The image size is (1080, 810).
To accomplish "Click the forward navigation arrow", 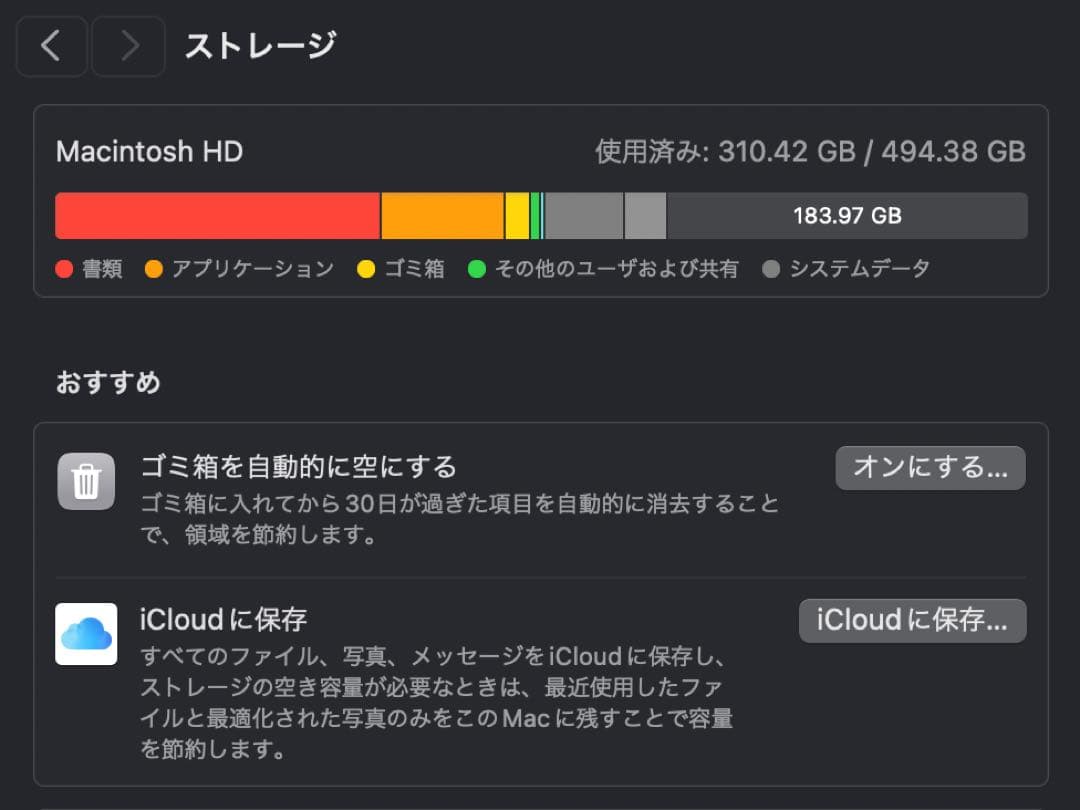I will point(127,46).
